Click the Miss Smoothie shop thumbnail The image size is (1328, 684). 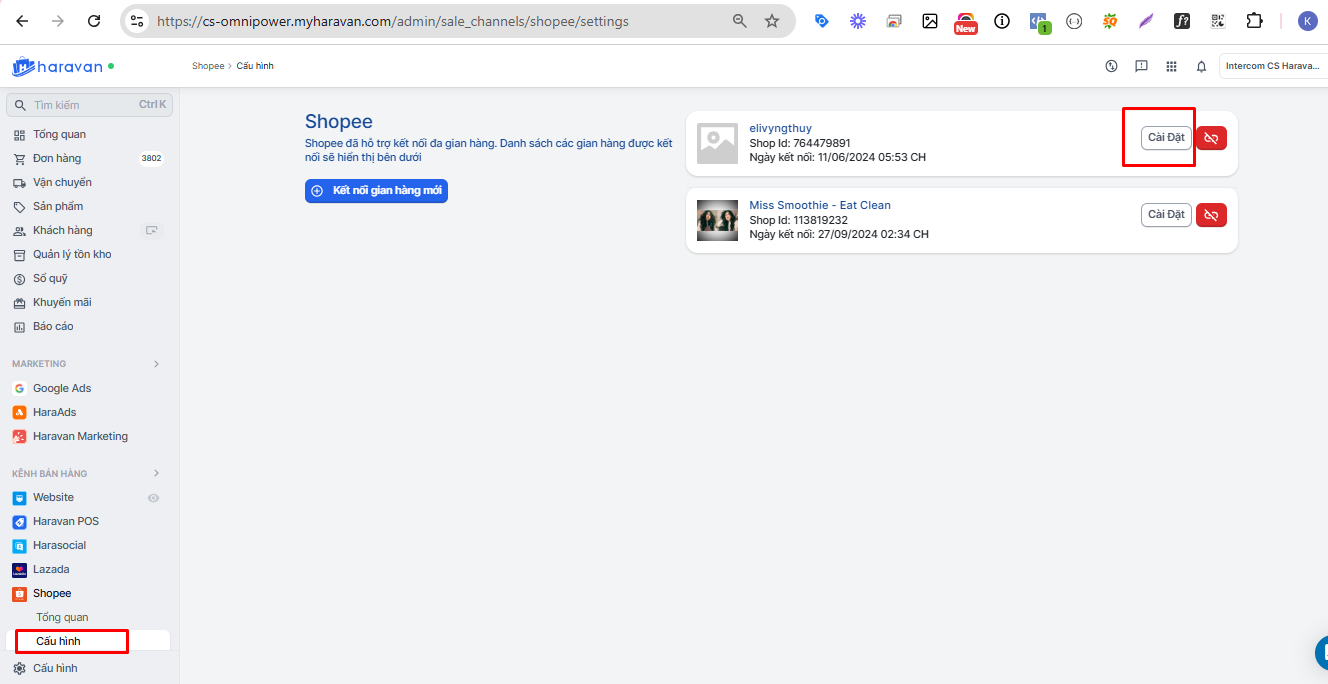coord(717,220)
